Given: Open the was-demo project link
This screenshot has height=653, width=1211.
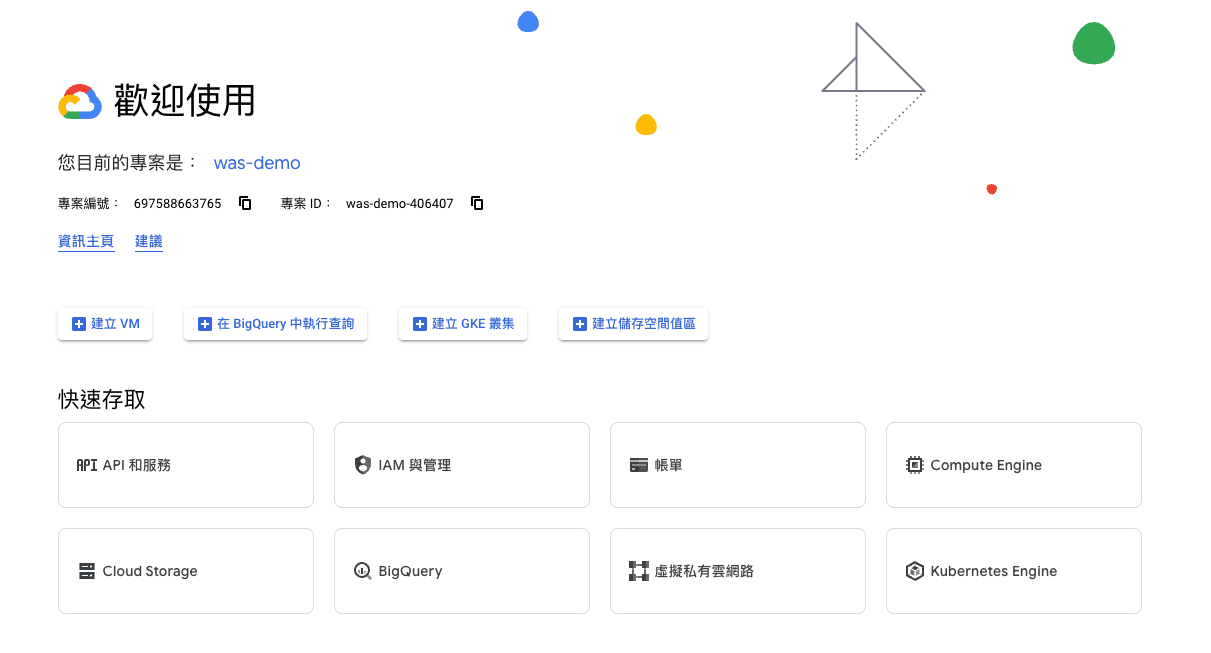Looking at the screenshot, I should (256, 163).
